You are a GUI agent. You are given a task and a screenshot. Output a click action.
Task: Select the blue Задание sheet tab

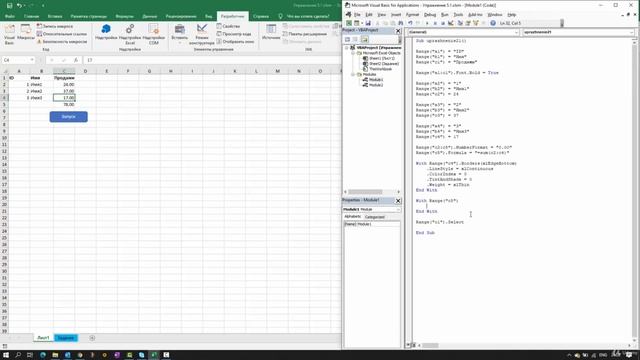(66, 338)
